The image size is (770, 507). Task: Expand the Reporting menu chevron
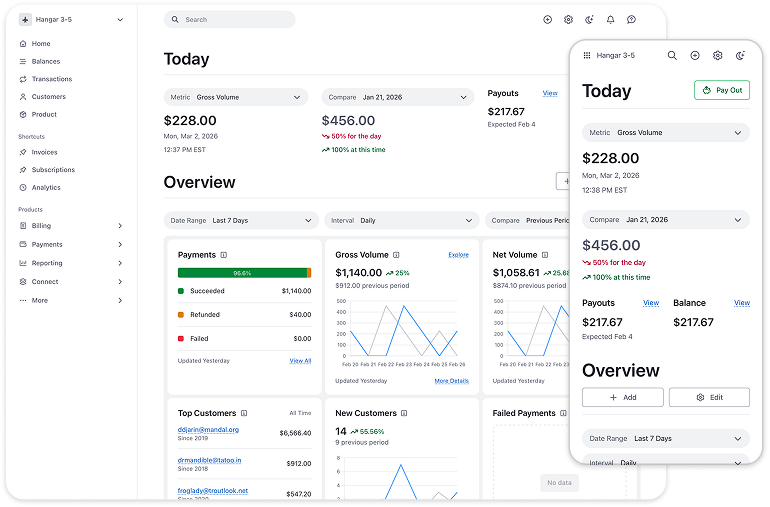120,263
